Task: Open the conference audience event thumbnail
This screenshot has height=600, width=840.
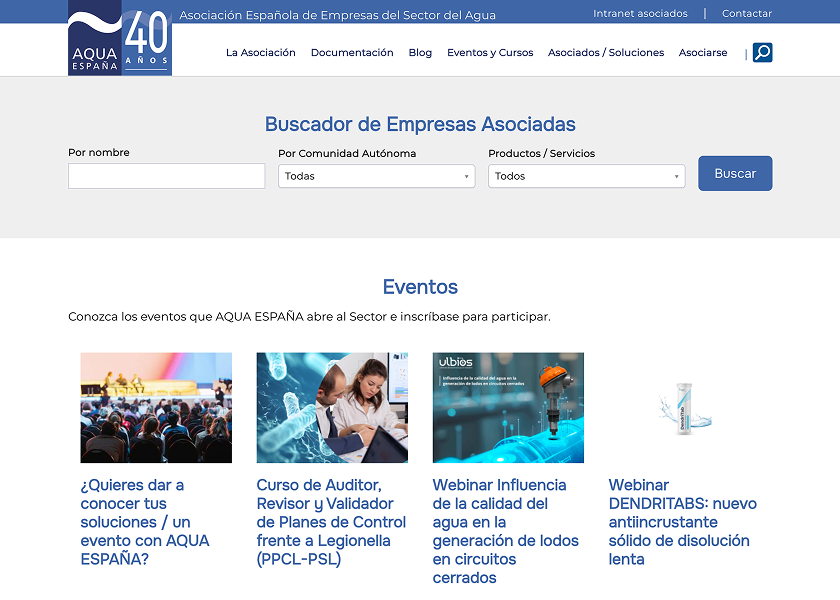Action: coord(156,407)
